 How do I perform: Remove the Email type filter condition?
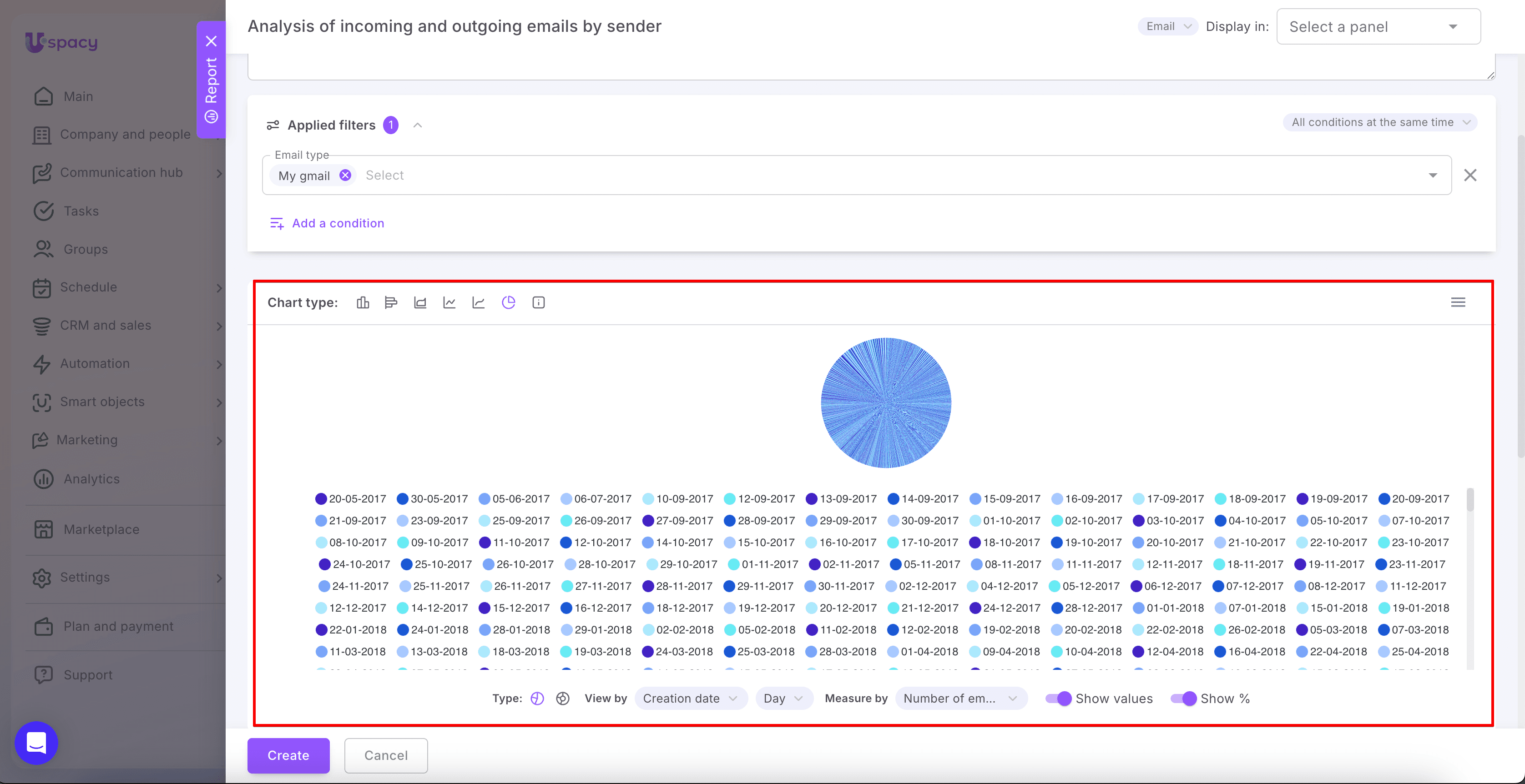pos(1470,175)
